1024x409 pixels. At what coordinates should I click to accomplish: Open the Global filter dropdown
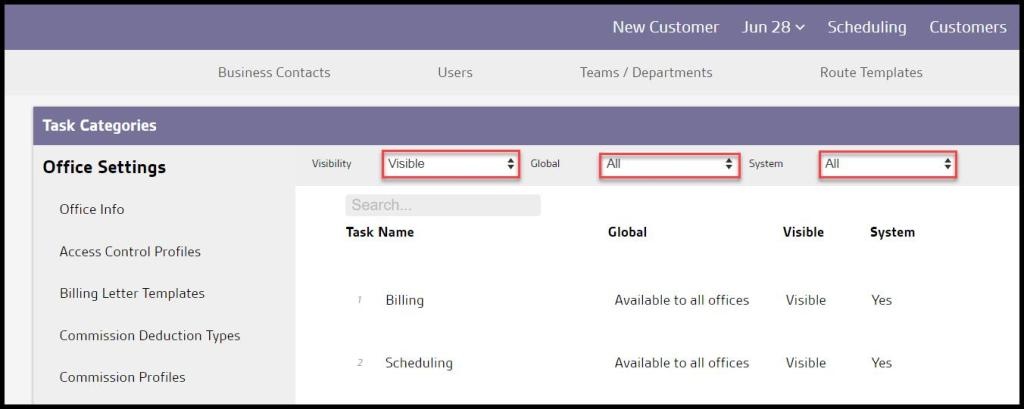pos(669,164)
